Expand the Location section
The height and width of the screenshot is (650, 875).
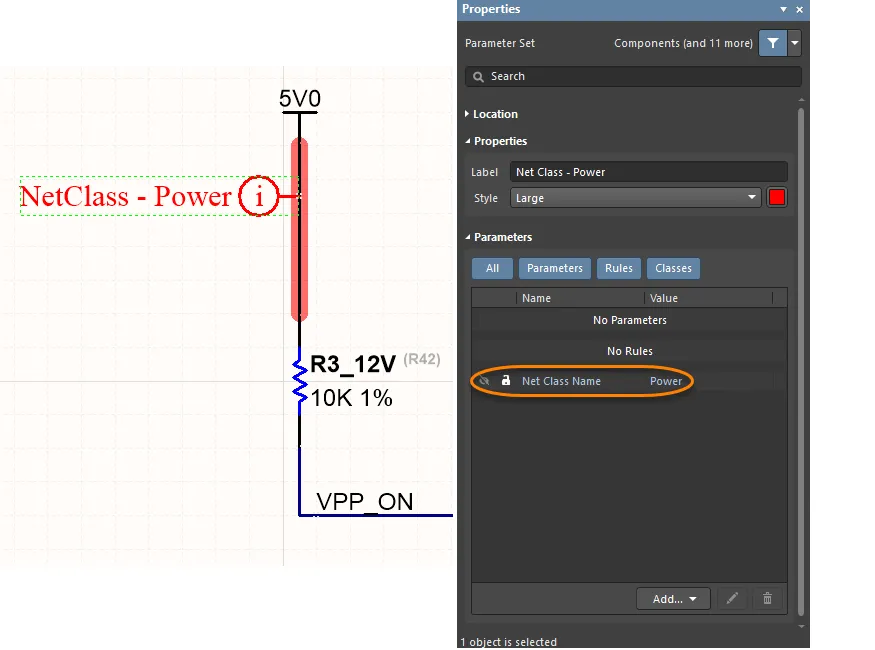[x=467, y=114]
